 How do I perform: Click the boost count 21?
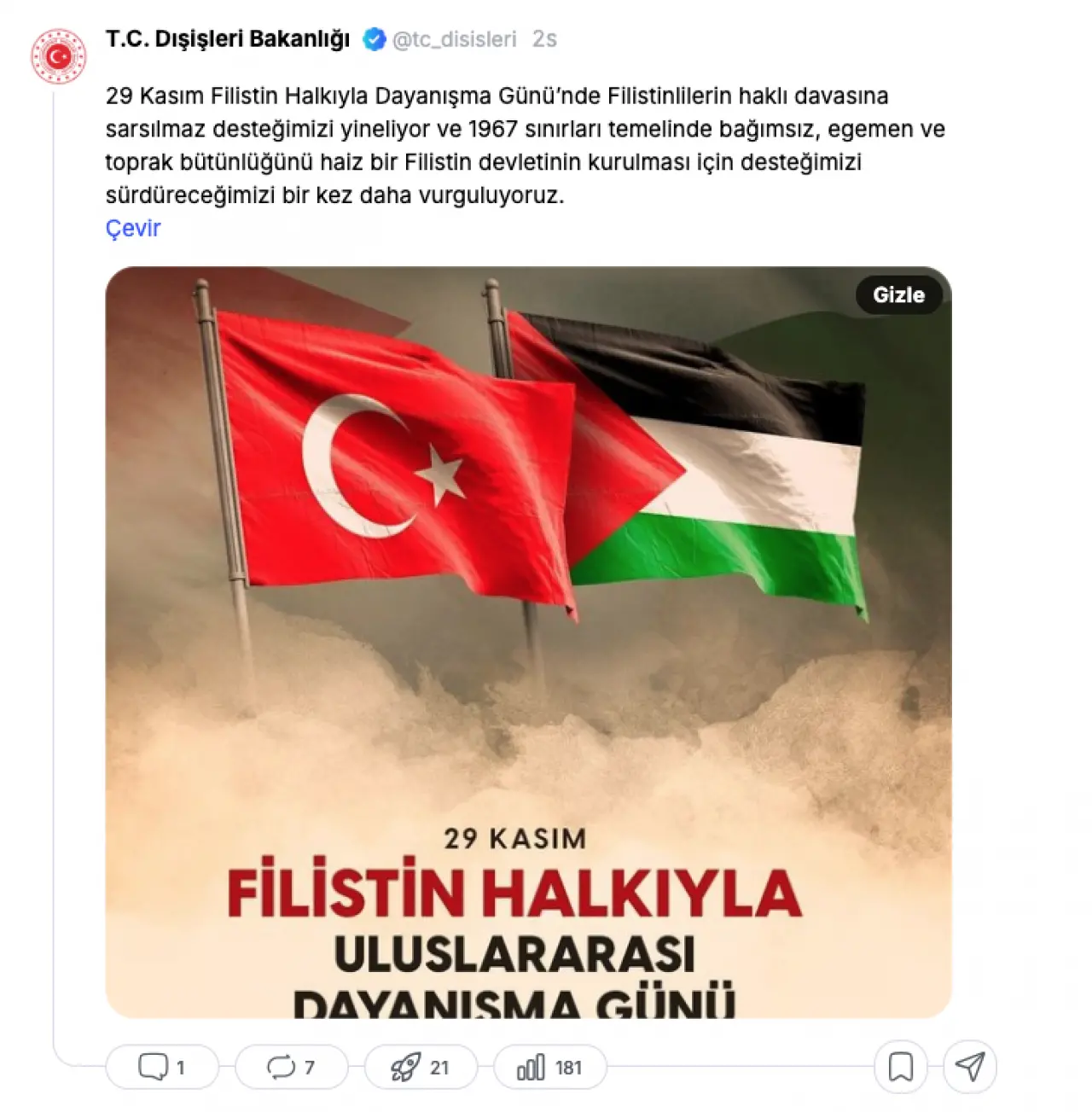coord(439,1068)
